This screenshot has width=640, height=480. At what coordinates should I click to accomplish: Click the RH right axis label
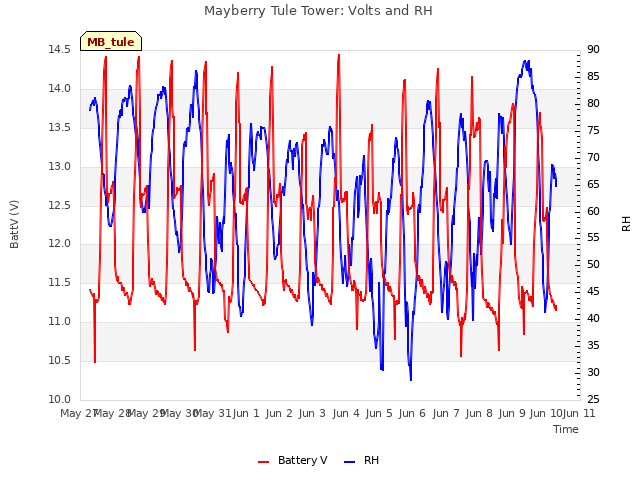[626, 224]
